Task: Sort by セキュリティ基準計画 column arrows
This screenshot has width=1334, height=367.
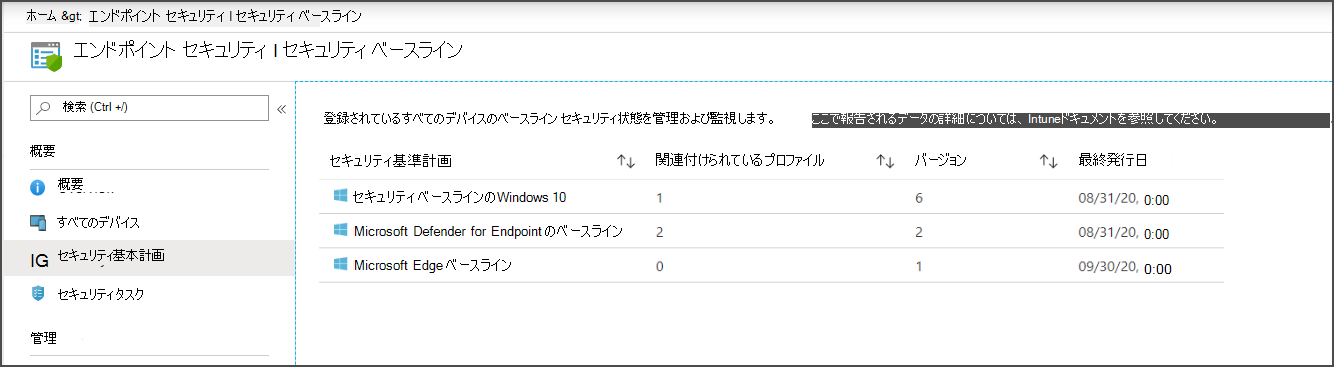Action: tap(626, 161)
